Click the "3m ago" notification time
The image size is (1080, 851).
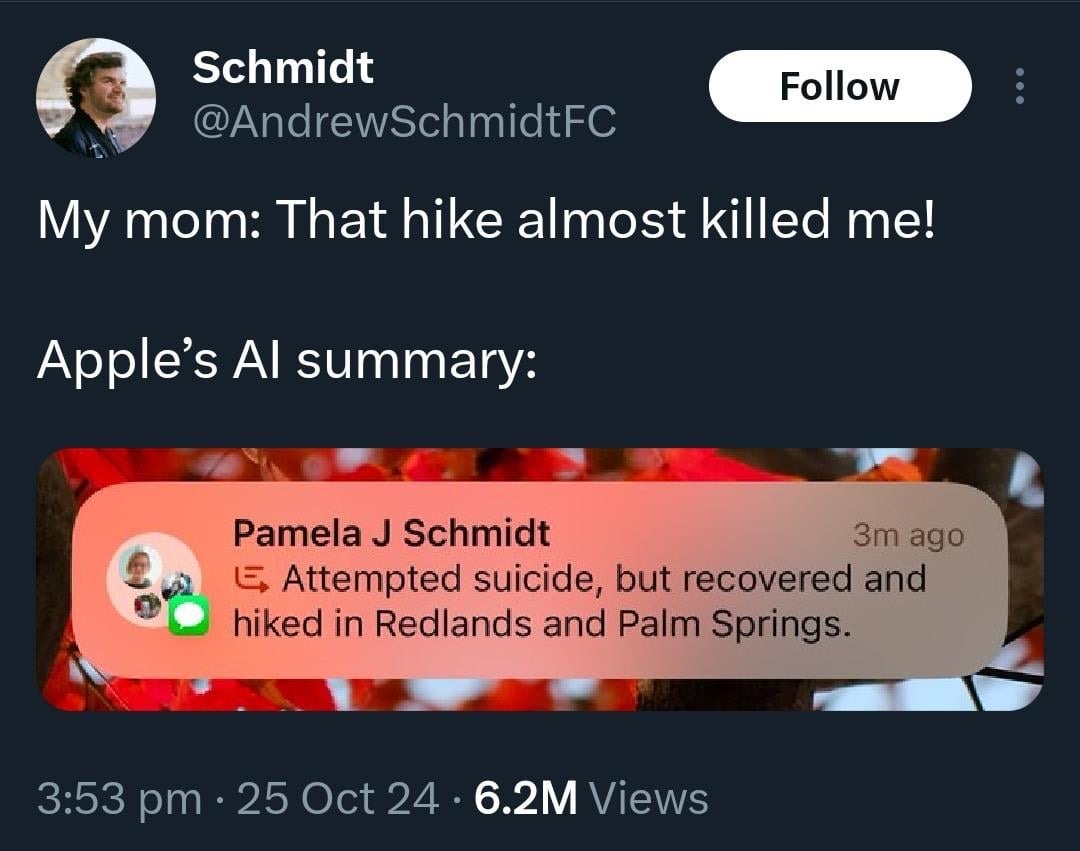908,536
